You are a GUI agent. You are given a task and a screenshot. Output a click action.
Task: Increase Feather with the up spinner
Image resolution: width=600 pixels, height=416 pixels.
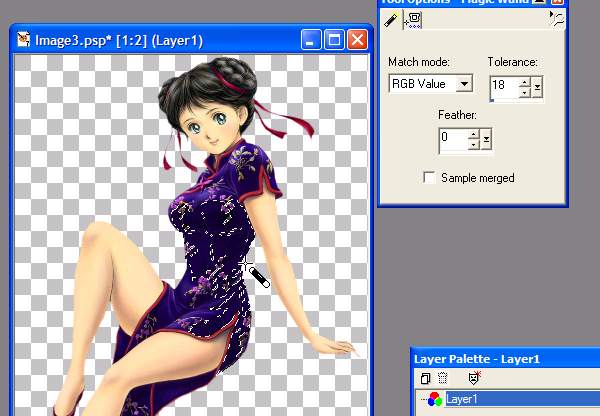[x=474, y=135]
